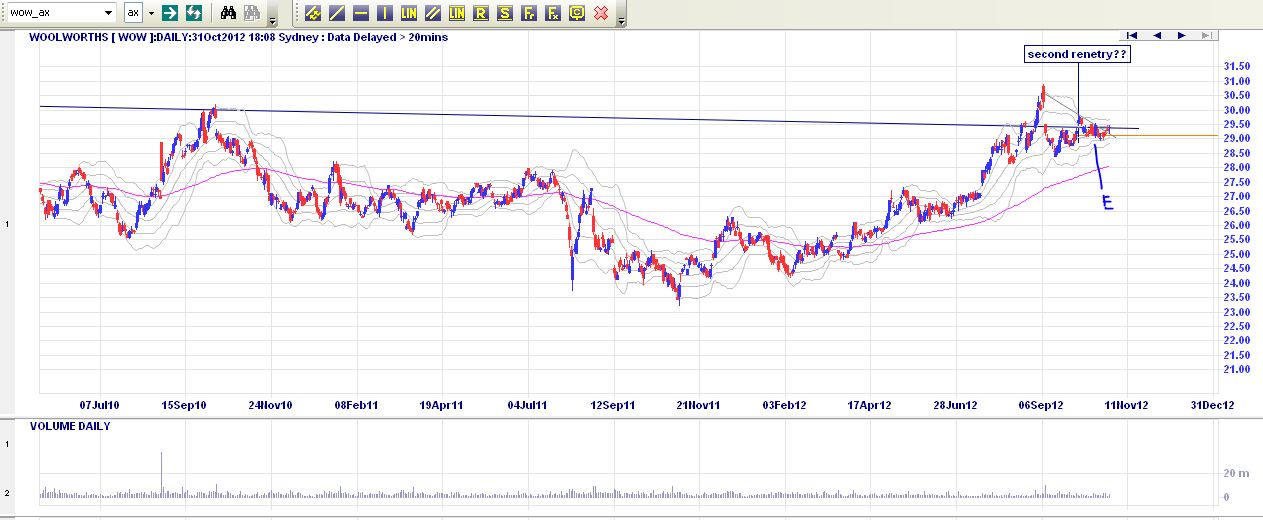Viewport: 1263px width, 520px height.
Task: Click the drawing toolbar grip handle
Action: pos(297,13)
